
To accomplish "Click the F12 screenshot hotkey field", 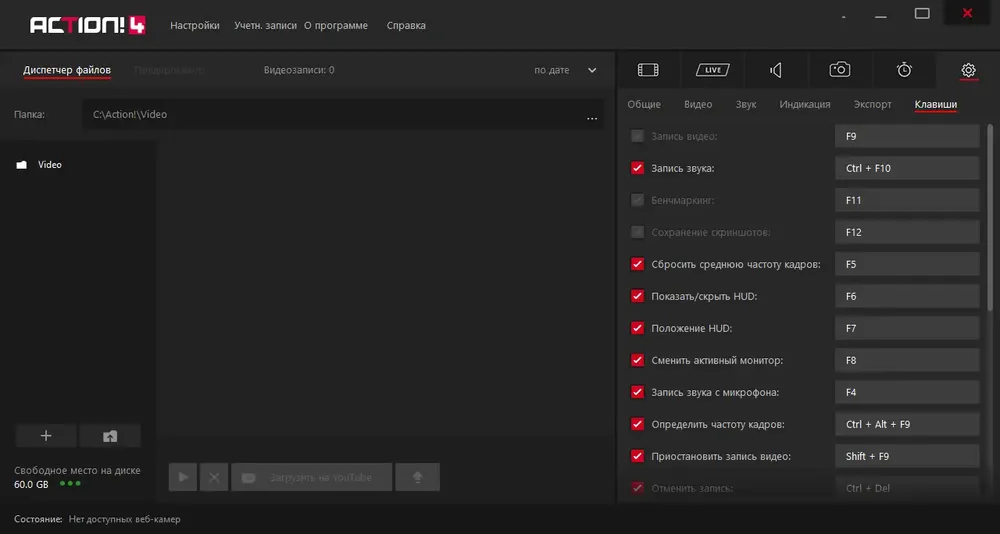I will pos(907,232).
